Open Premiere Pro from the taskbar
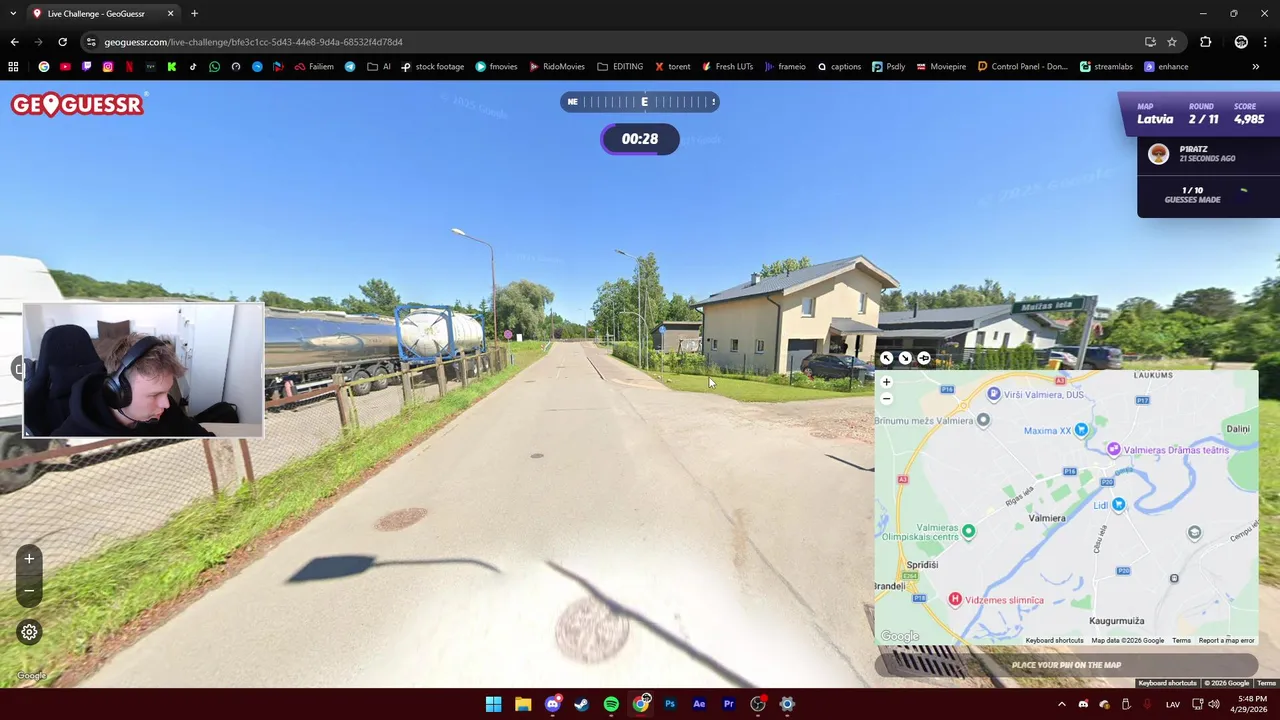1280x720 pixels. tap(729, 704)
